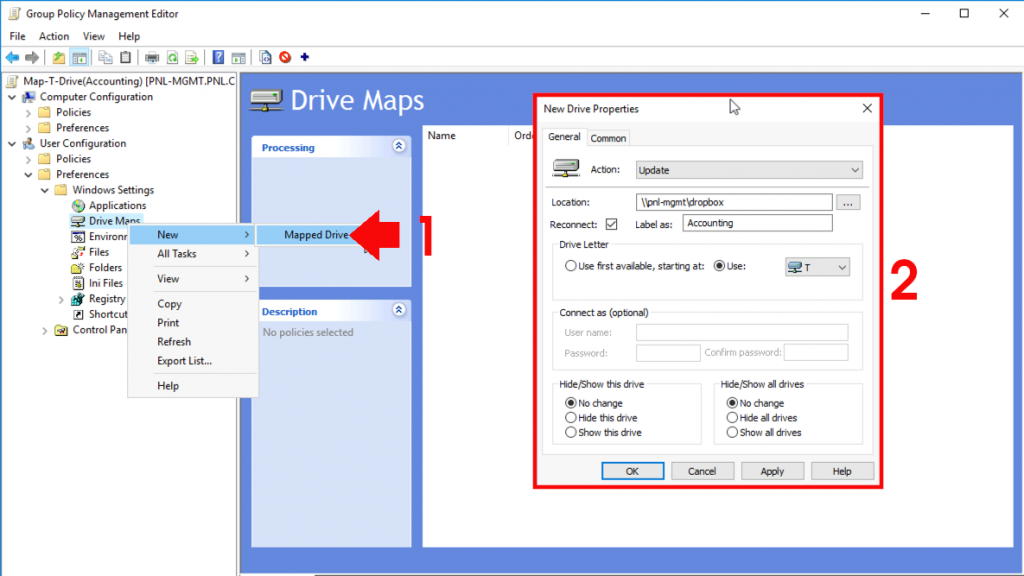Select the 'Use first available' radio button
This screenshot has width=1024, height=576.
(x=571, y=267)
